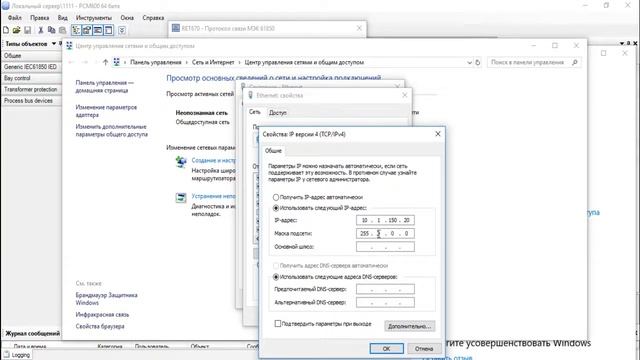Screen dimensions: 640x360
Task: Click Сеть и Интернет breadcrumb
Action: (213, 62)
